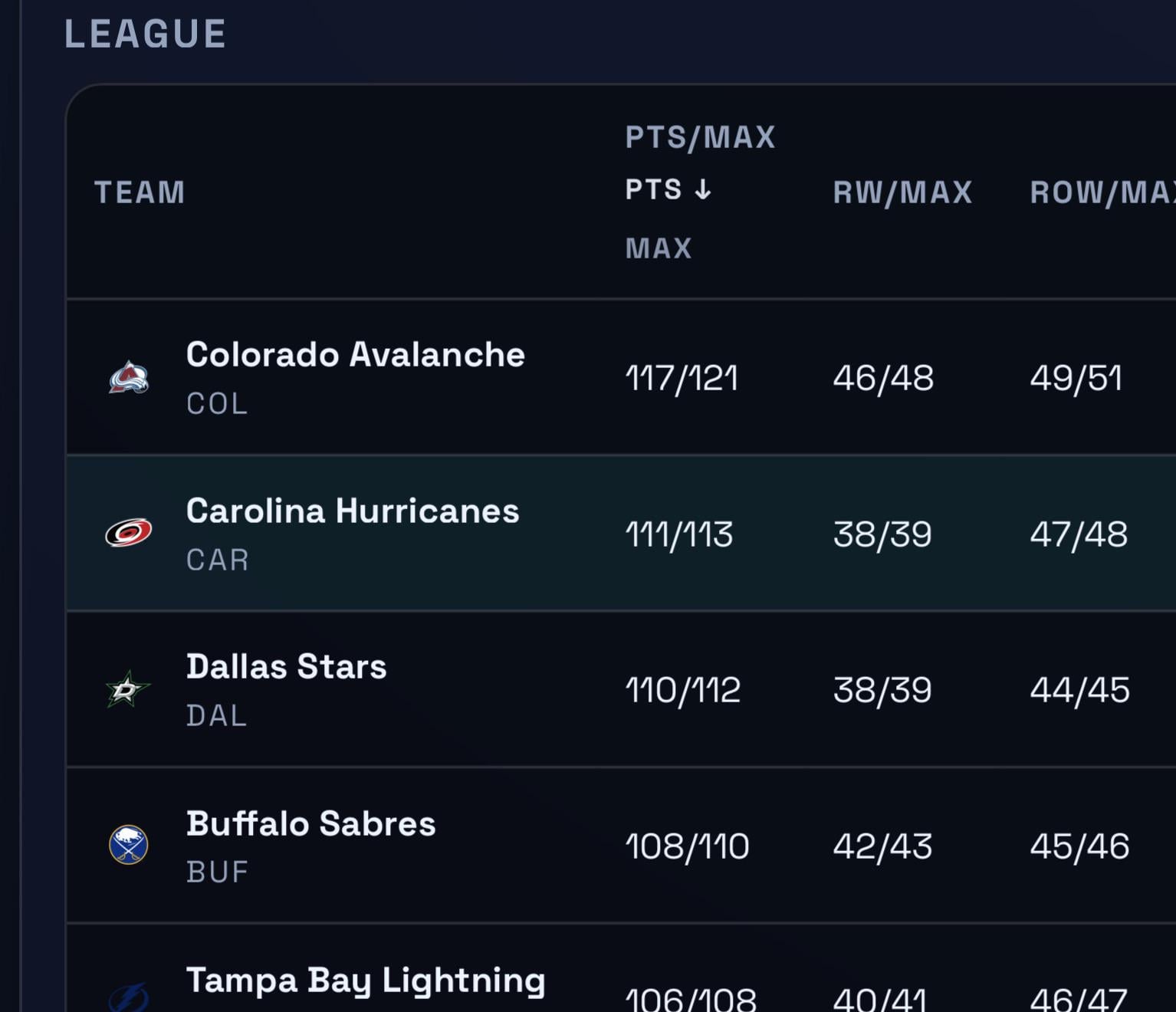Click Colorado's 117/121 points value
The width and height of the screenshot is (1176, 1012).
pos(682,378)
